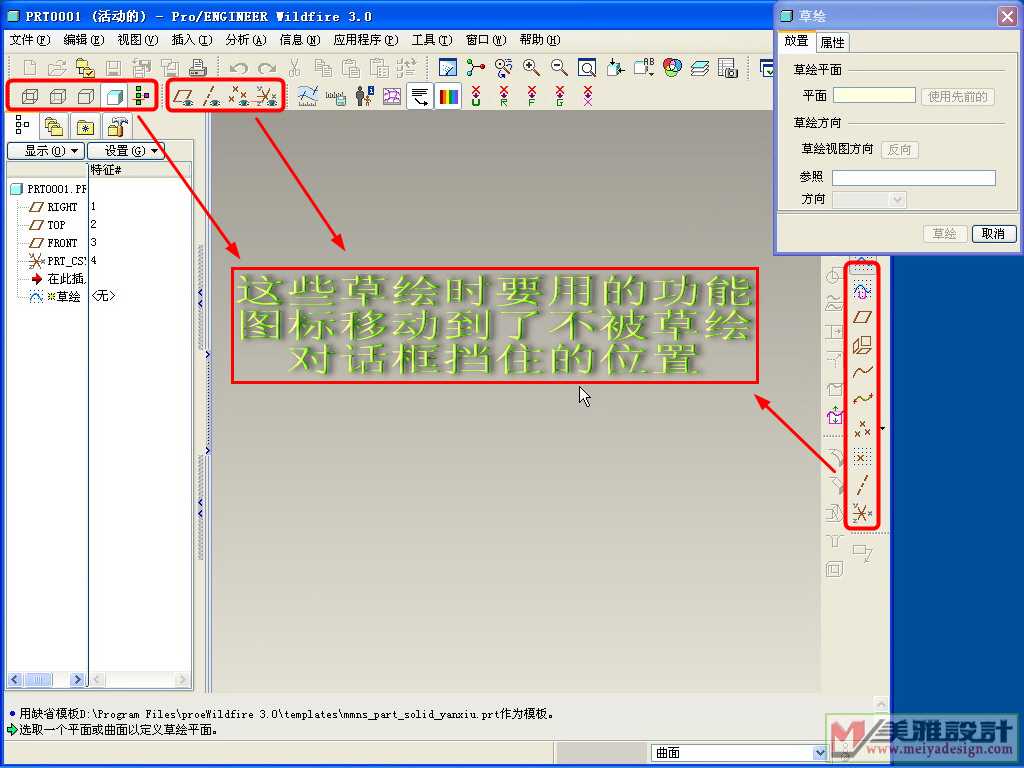
Task: Click the print icon
Action: [197, 67]
